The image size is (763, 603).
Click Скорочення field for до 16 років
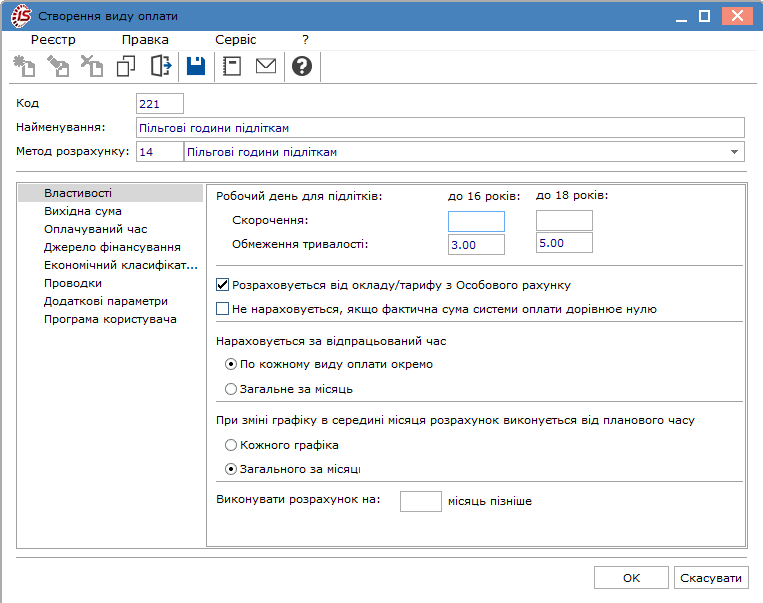[476, 221]
